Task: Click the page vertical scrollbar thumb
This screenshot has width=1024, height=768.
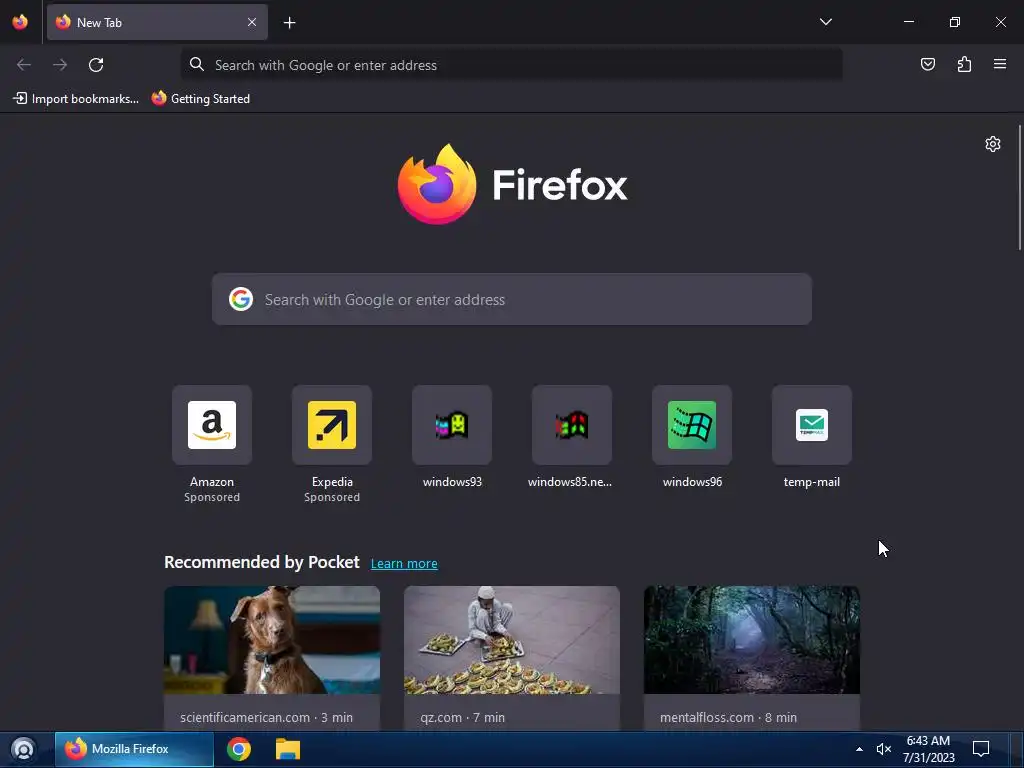Action: pyautogui.click(x=1019, y=187)
